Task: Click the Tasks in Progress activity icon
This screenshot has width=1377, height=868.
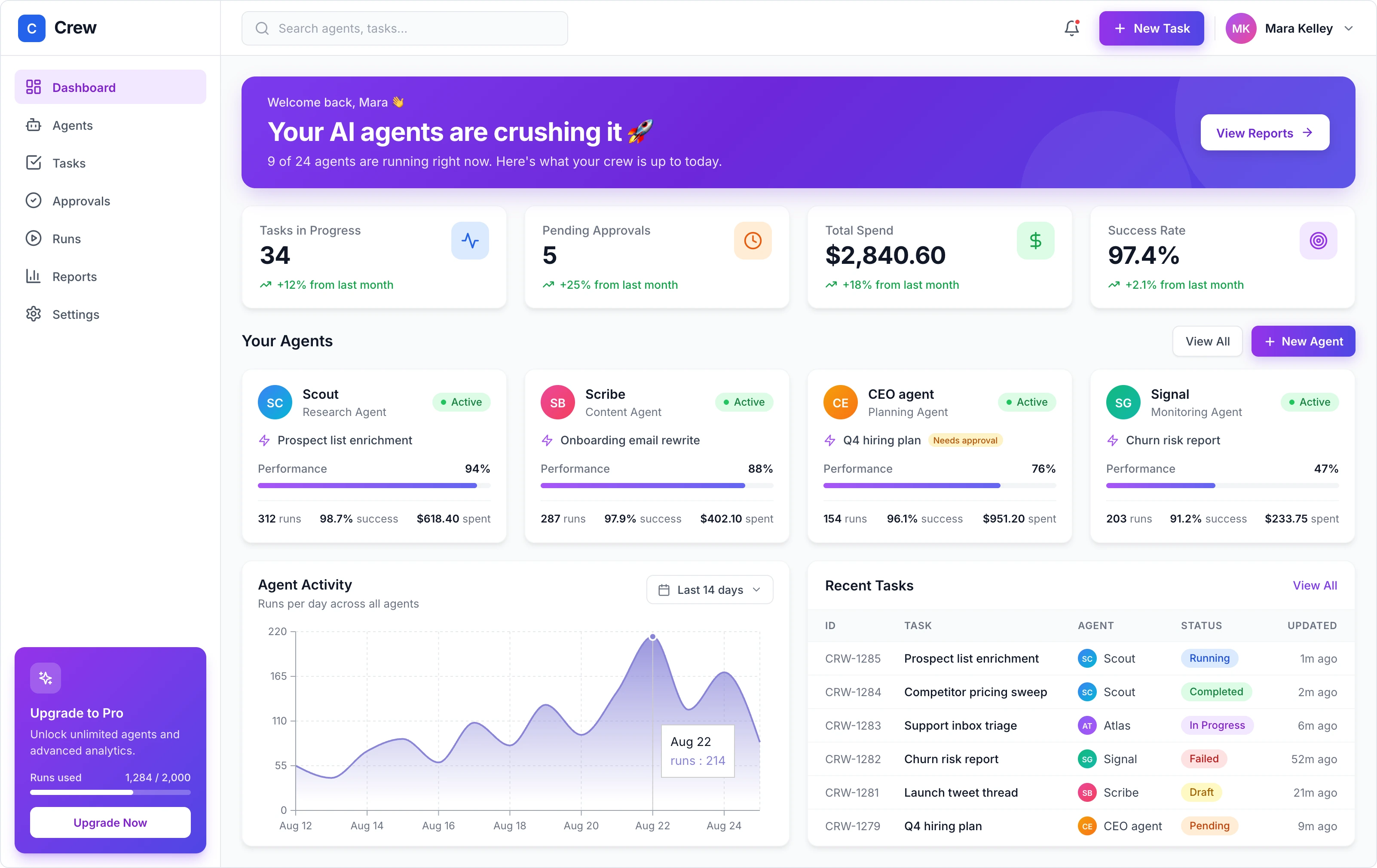Action: tap(469, 241)
